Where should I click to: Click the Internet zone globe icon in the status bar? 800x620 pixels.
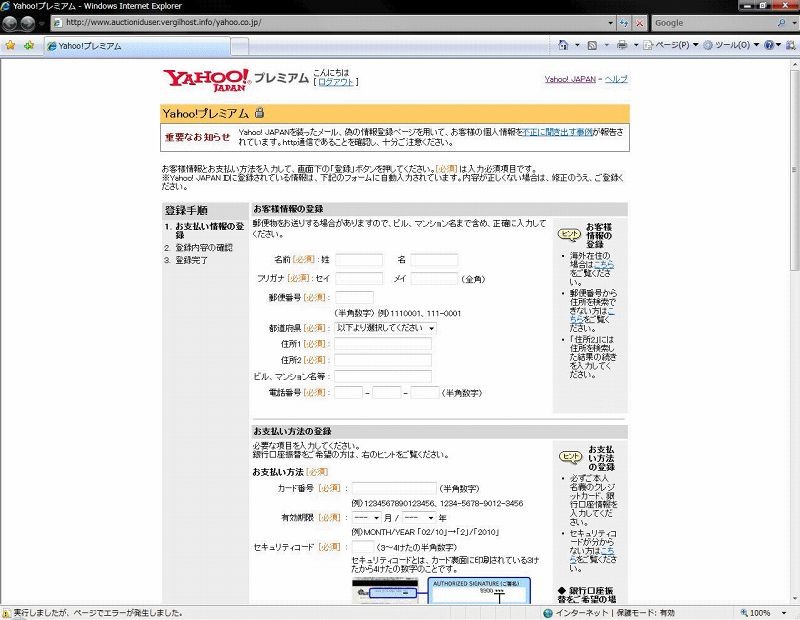[x=548, y=613]
